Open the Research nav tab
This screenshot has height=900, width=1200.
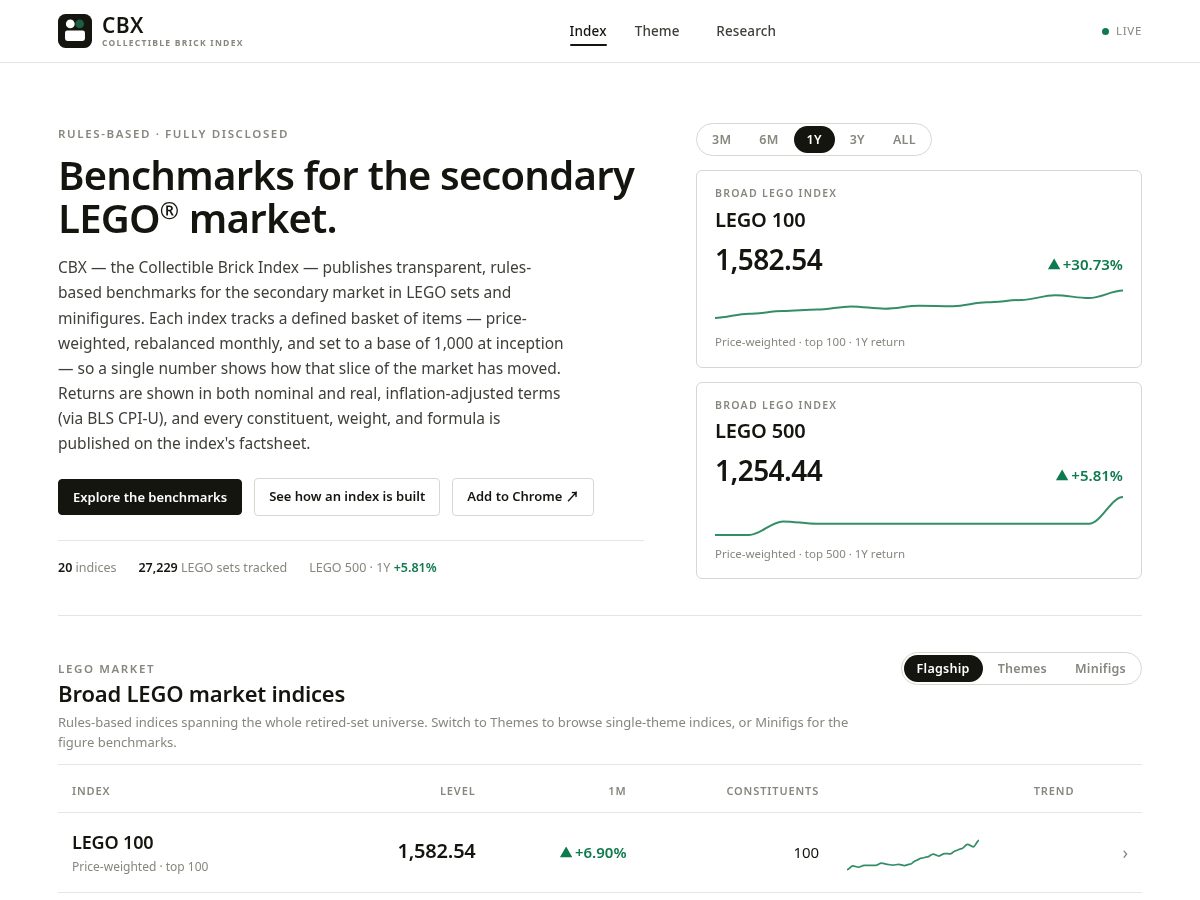[x=746, y=31]
